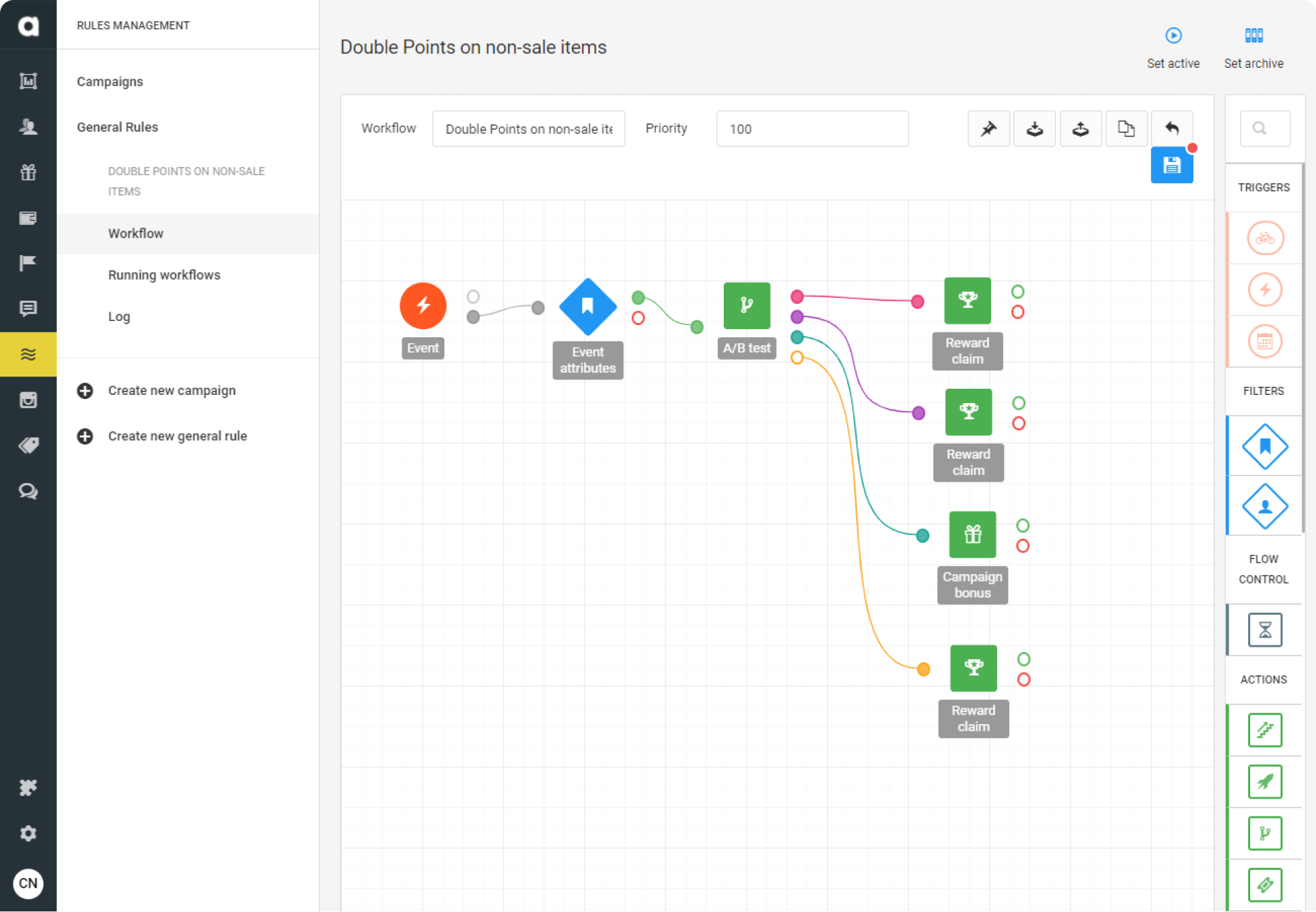The image size is (1316, 912).
Task: Expand the General Rules section
Action: pyautogui.click(x=117, y=127)
